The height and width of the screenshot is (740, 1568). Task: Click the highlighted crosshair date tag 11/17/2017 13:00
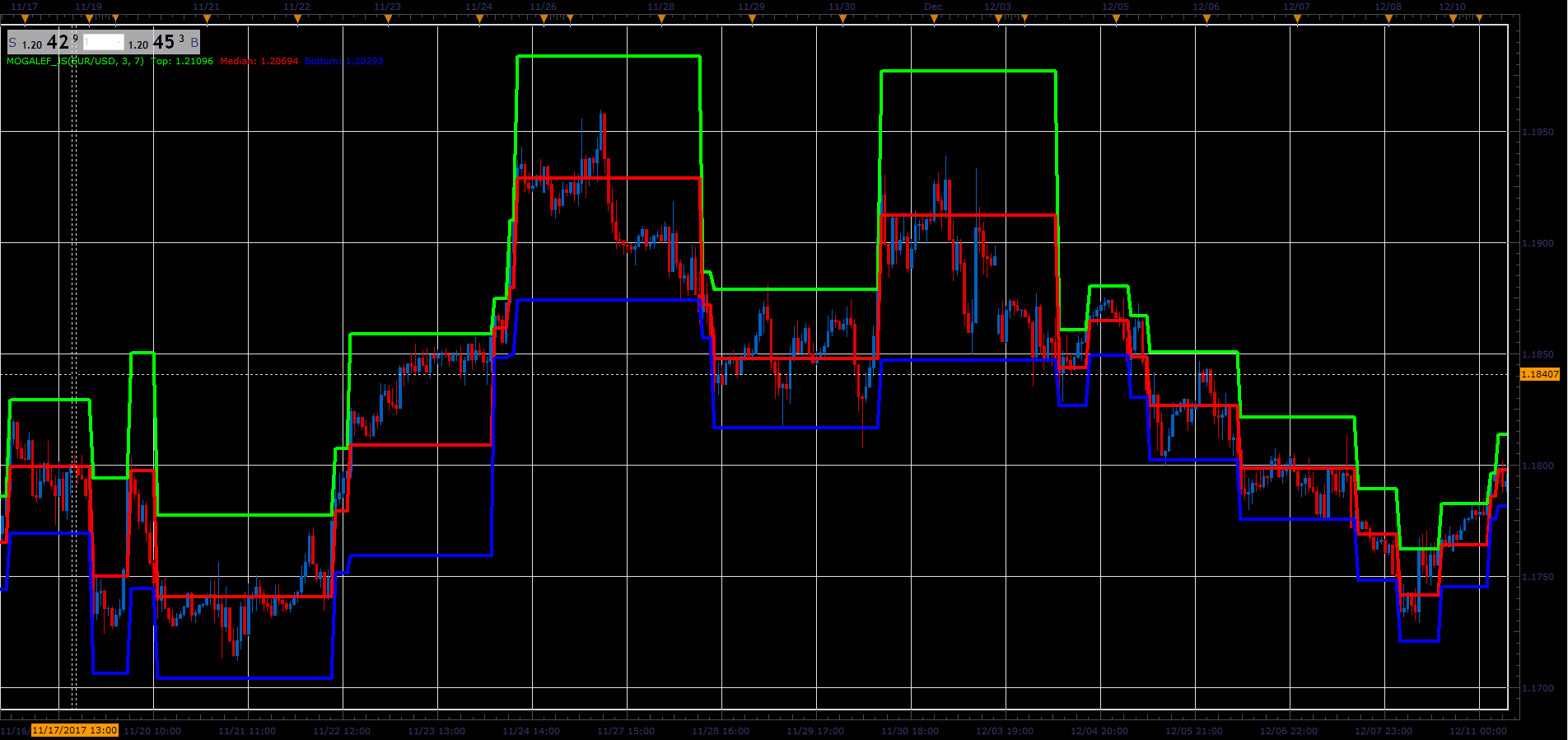click(75, 730)
